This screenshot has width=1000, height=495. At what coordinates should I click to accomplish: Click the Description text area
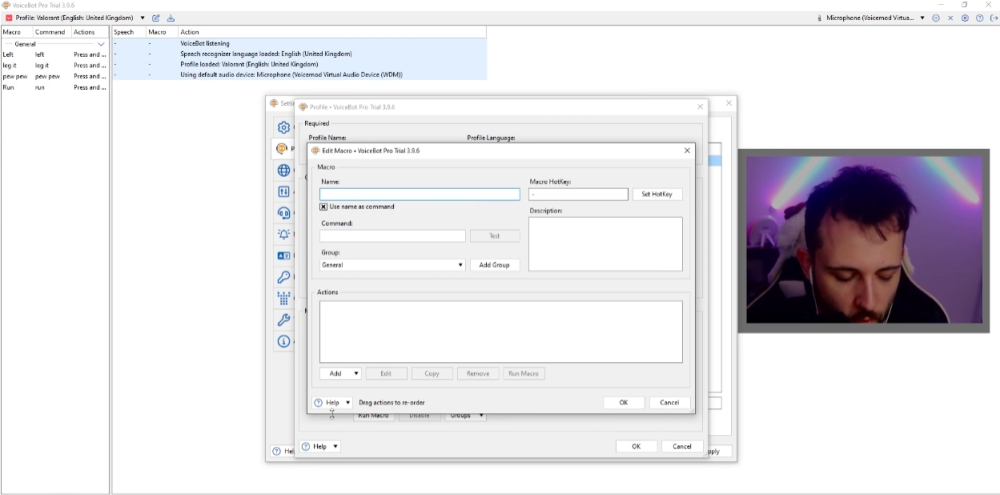605,243
